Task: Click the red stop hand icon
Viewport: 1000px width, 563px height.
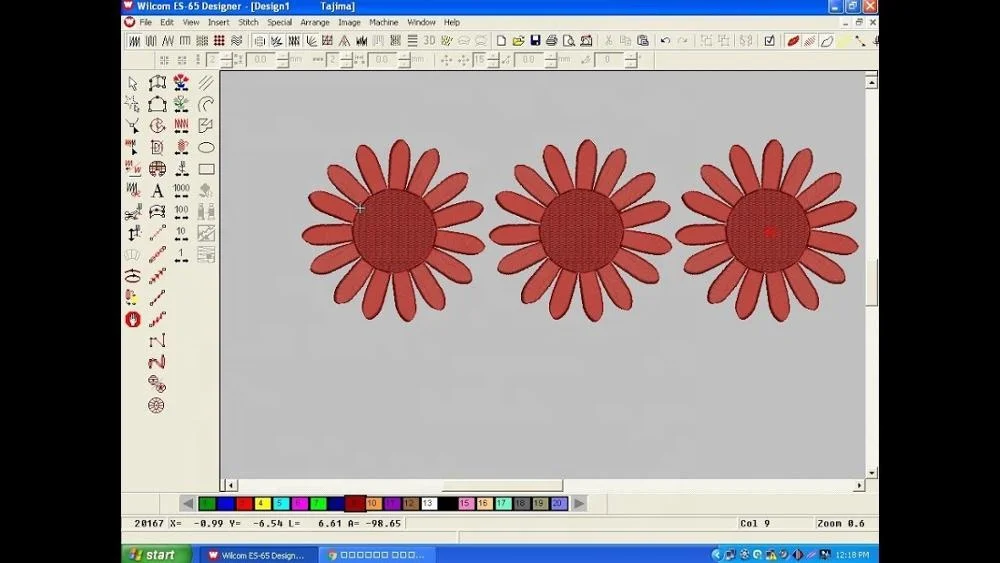Action: click(x=133, y=319)
